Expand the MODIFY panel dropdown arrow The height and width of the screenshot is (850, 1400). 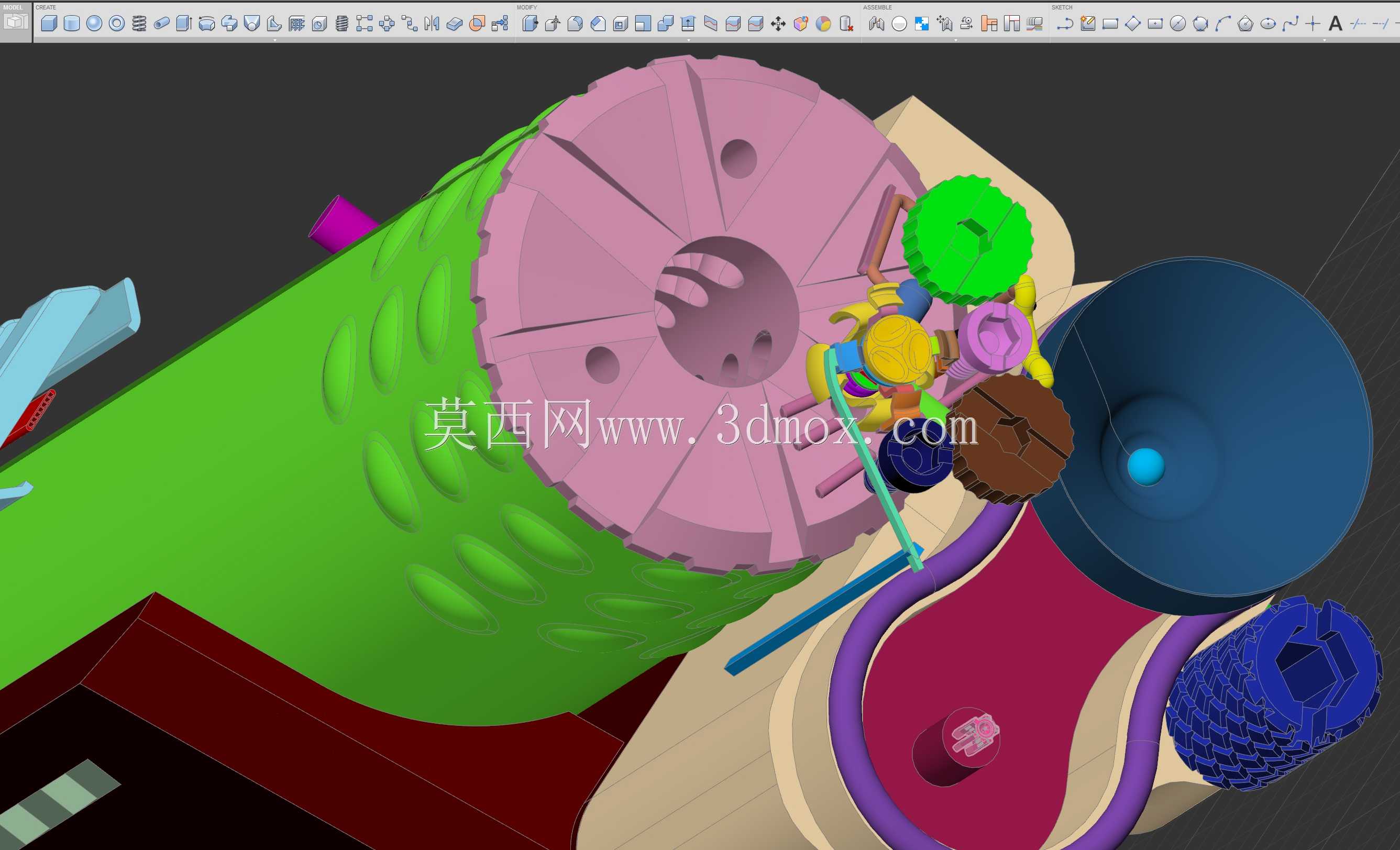pyautogui.click(x=689, y=40)
